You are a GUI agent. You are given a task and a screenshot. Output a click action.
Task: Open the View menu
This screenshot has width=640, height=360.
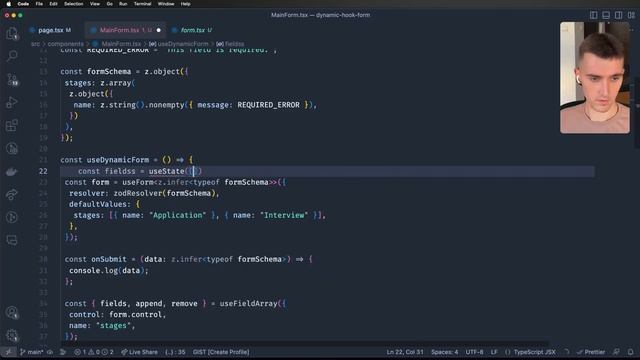(x=95, y=4)
